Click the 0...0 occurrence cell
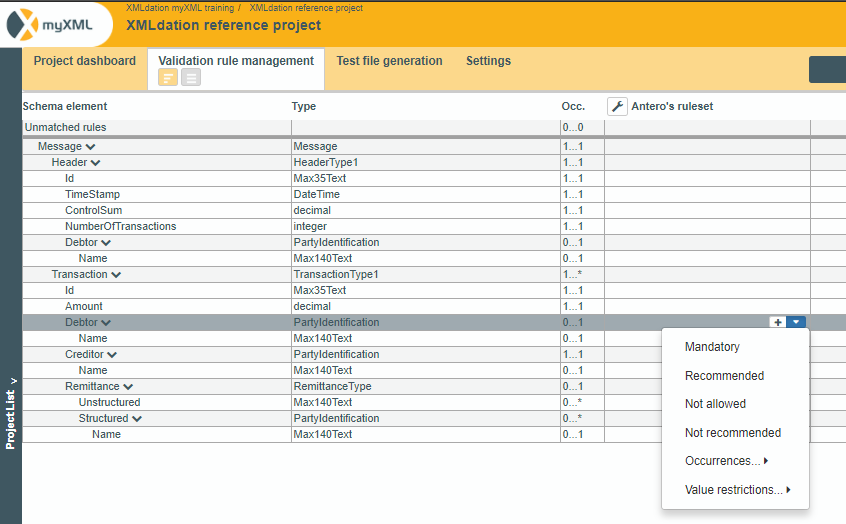 (x=582, y=127)
